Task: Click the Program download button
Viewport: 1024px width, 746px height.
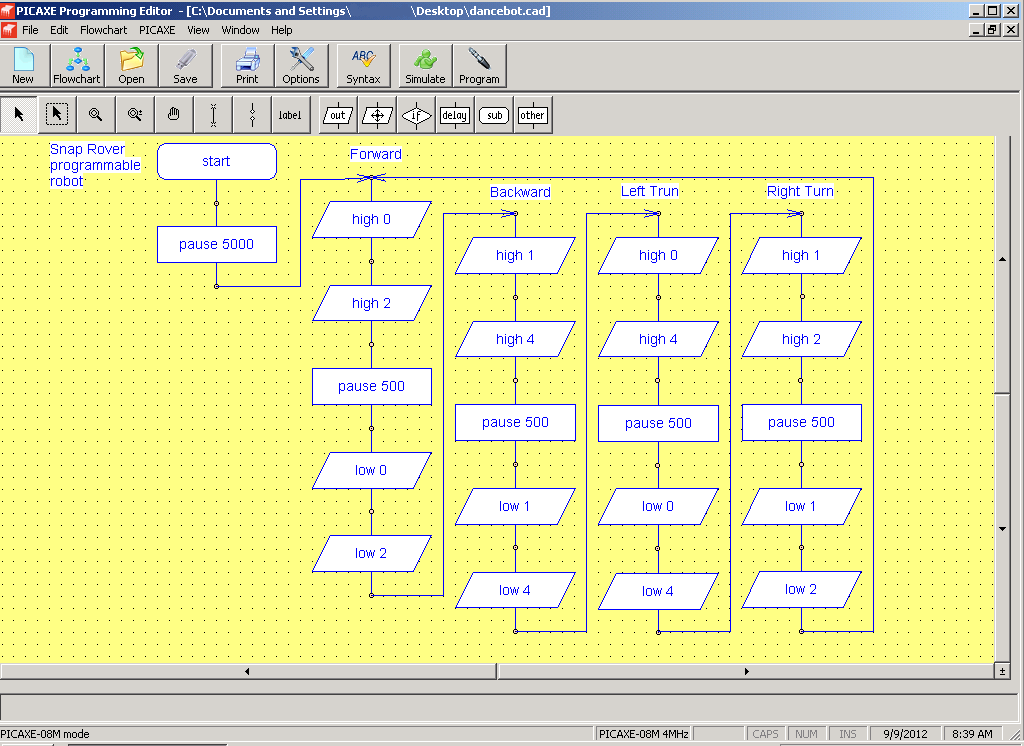Action: (479, 66)
